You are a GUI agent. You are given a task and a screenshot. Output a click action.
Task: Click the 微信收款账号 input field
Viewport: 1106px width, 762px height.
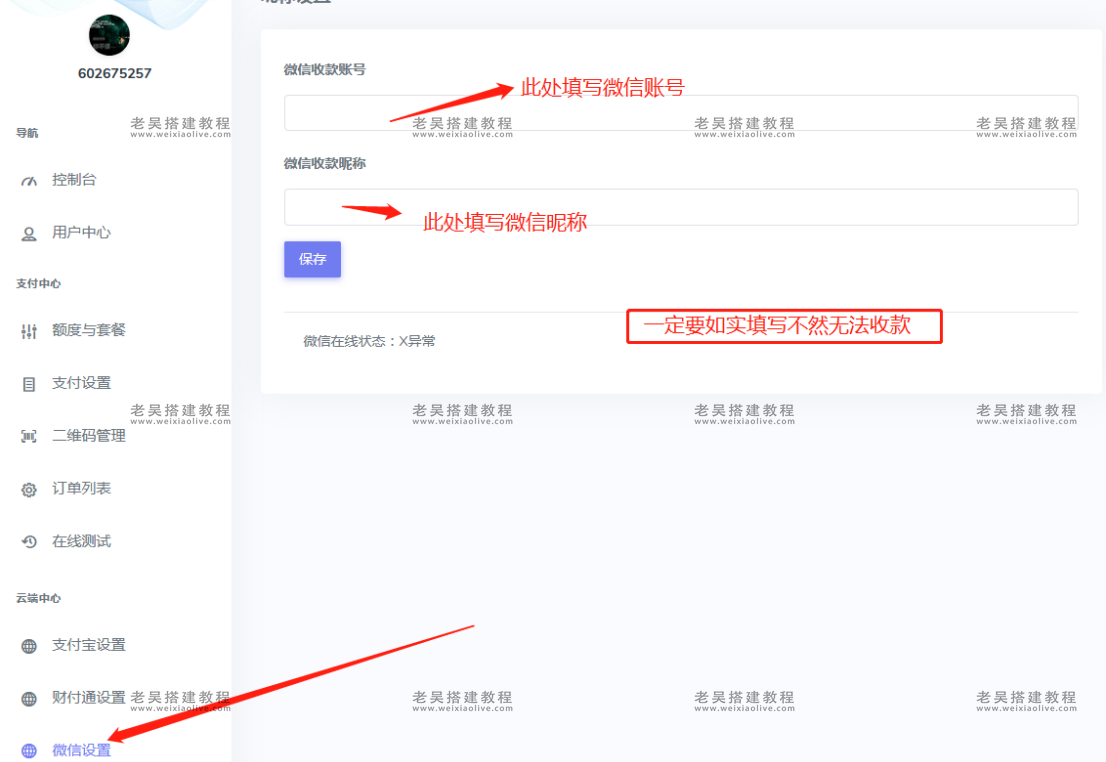[x=680, y=112]
